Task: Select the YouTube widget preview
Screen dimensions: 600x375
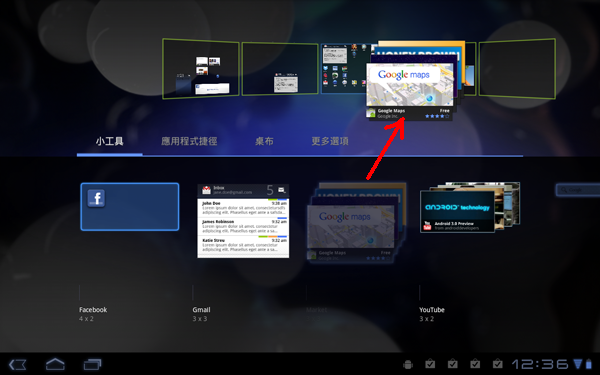Action: coord(470,207)
